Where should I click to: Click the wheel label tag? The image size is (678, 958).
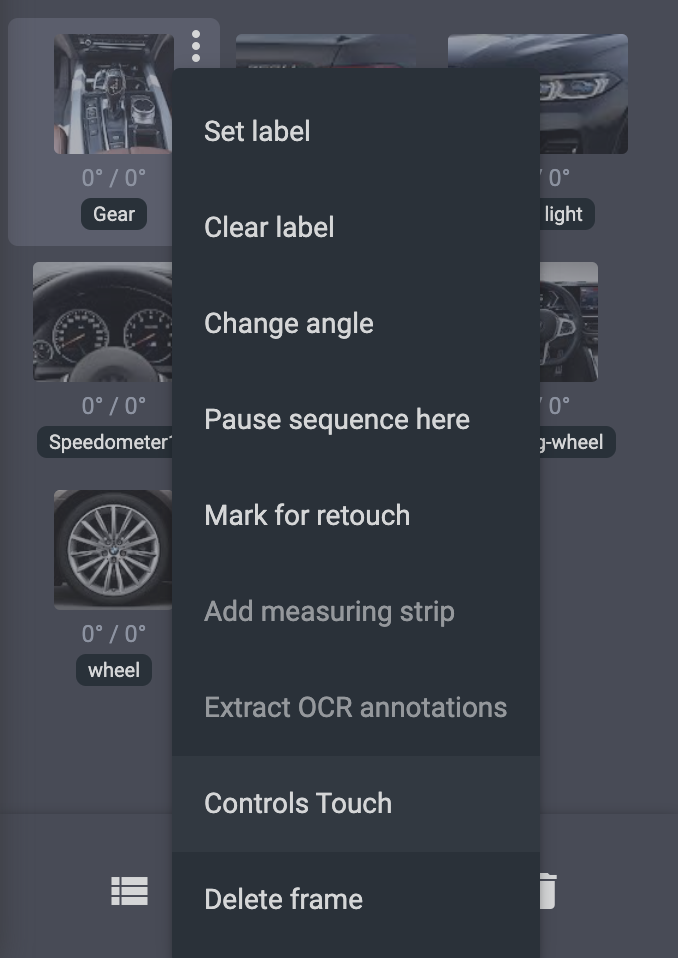[x=114, y=670]
